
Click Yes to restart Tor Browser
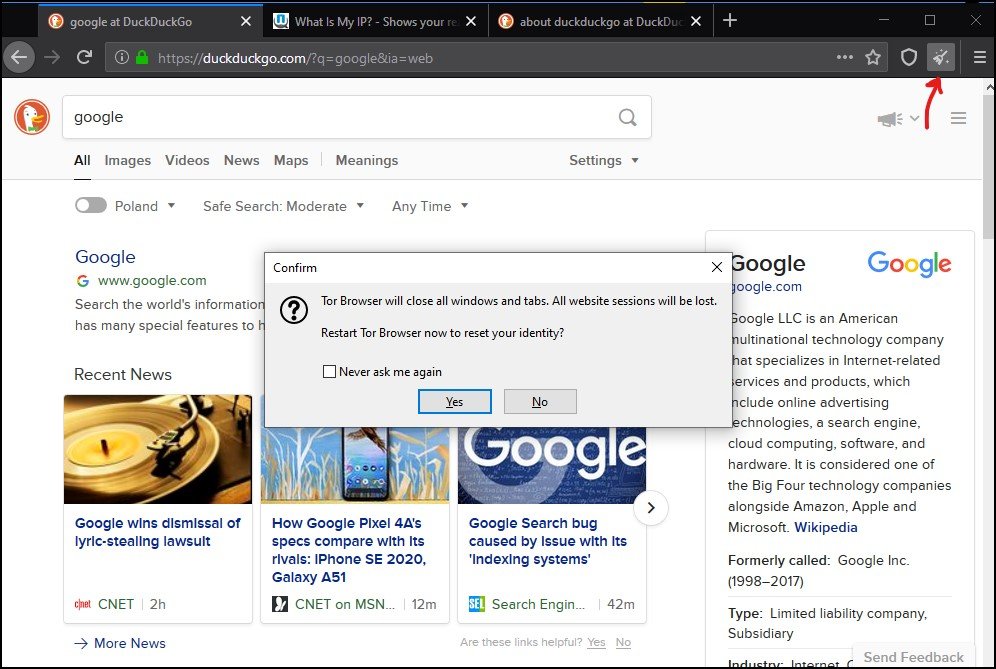(x=454, y=402)
